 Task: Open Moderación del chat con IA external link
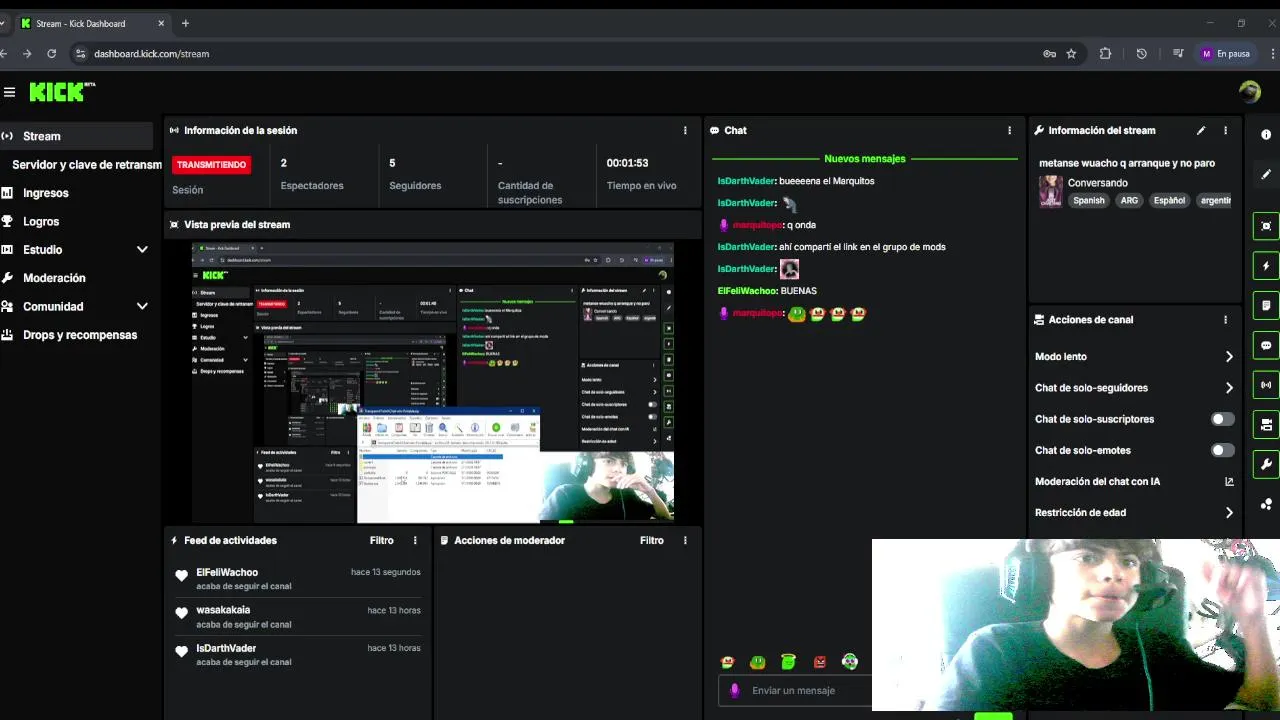tap(1229, 482)
